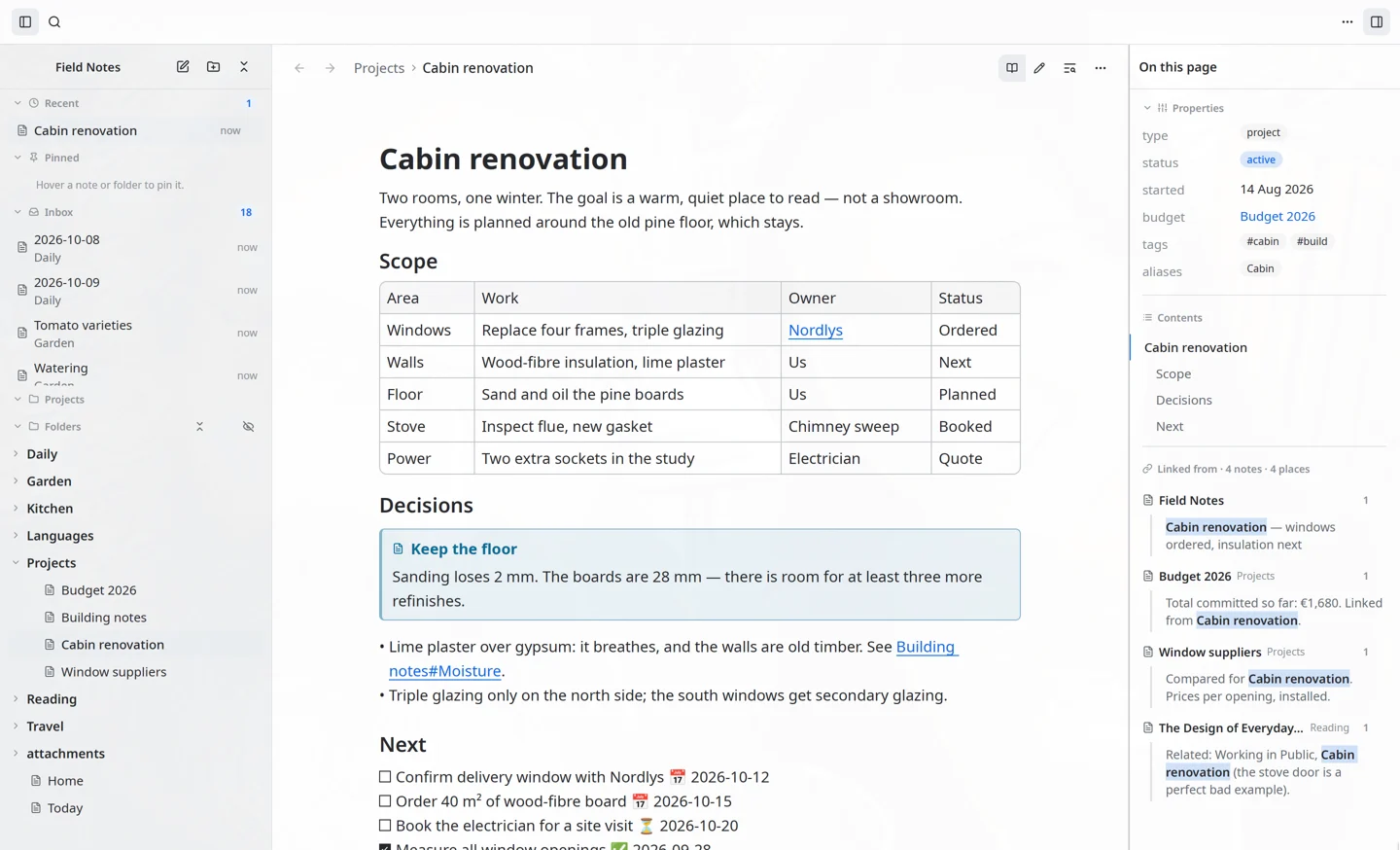Click the list icon beside Contents
The height and width of the screenshot is (850, 1400).
tap(1147, 318)
